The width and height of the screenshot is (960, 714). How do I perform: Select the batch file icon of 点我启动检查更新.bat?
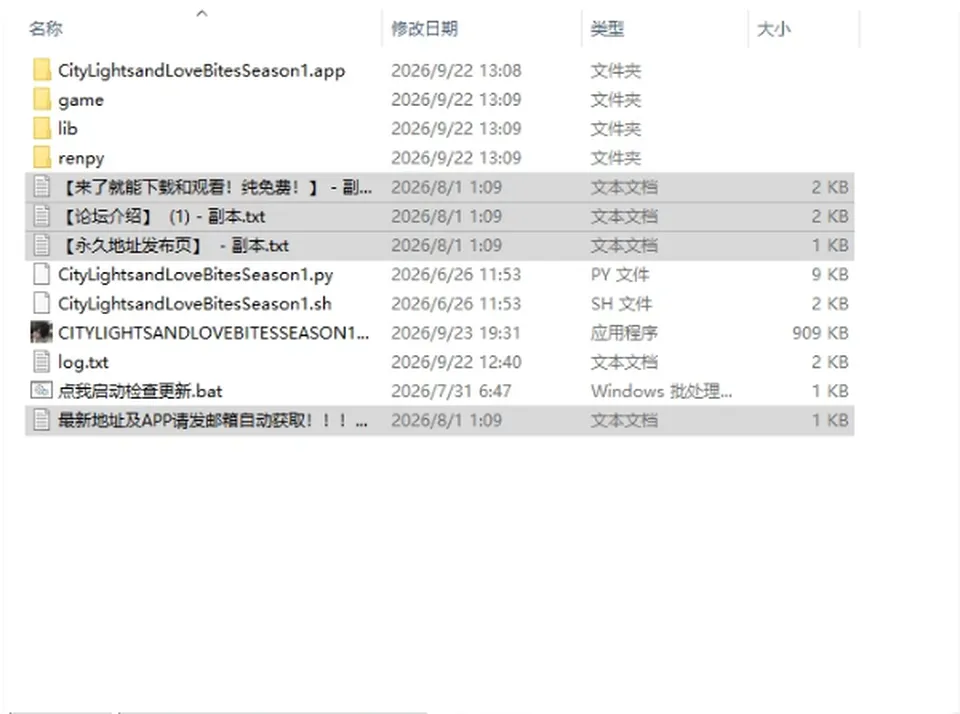42,390
